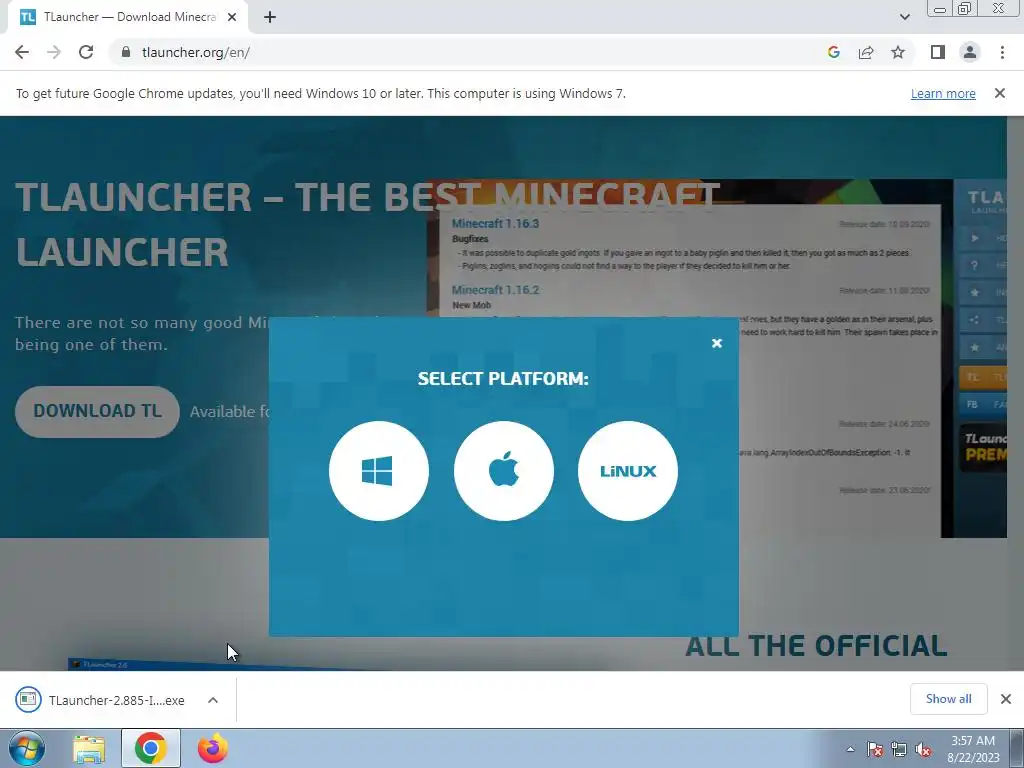Bookmark this tab with the star
This screenshot has width=1024, height=768.
898,52
